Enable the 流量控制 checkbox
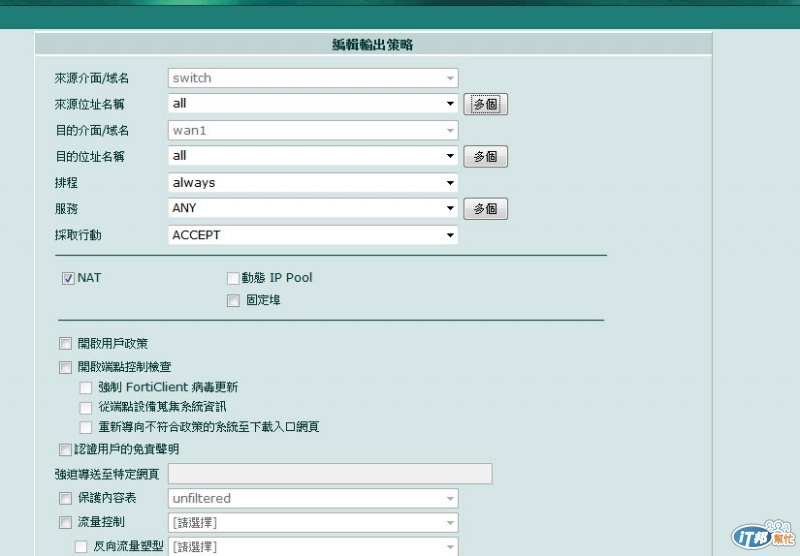Viewport: 800px width, 556px height. (x=65, y=522)
